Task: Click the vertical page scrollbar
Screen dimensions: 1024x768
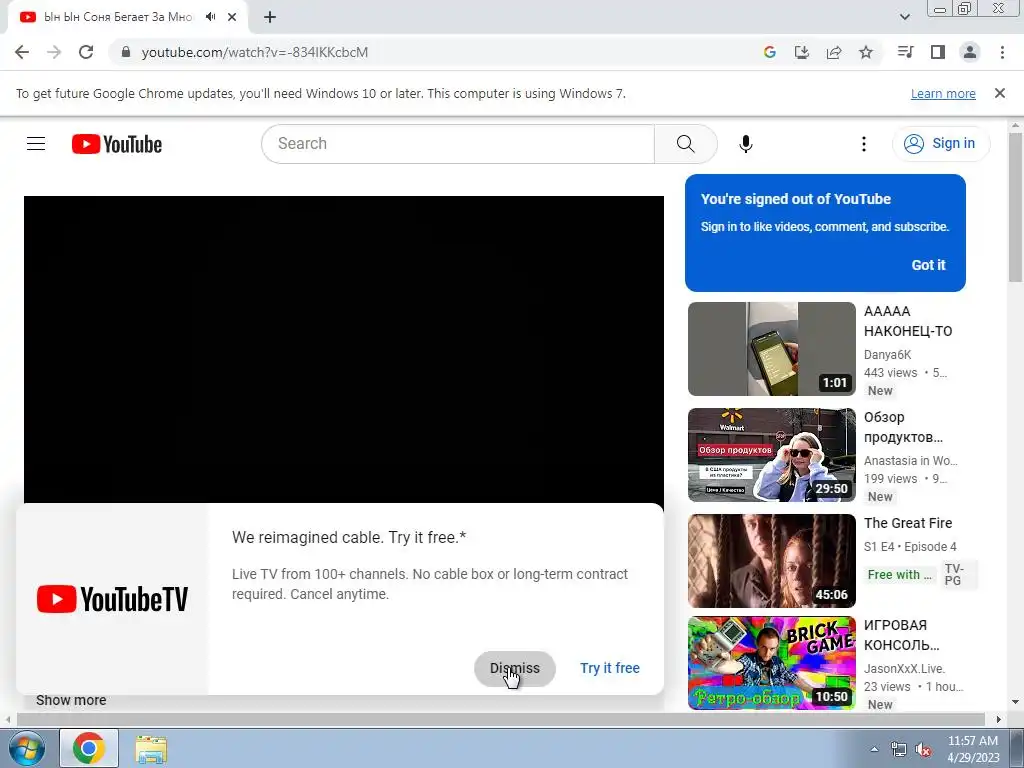Action: click(x=1015, y=208)
